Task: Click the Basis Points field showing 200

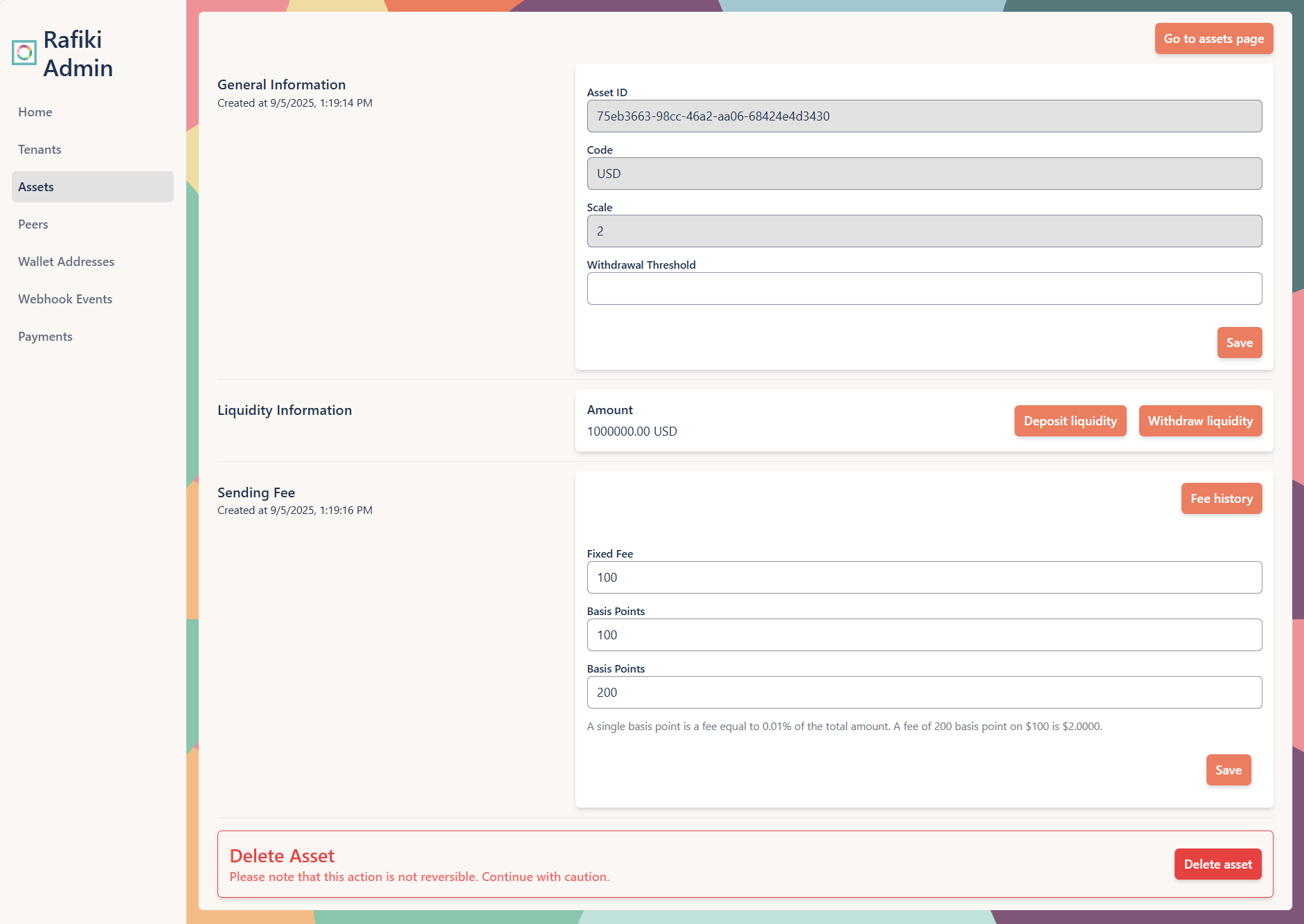Action: click(x=924, y=692)
